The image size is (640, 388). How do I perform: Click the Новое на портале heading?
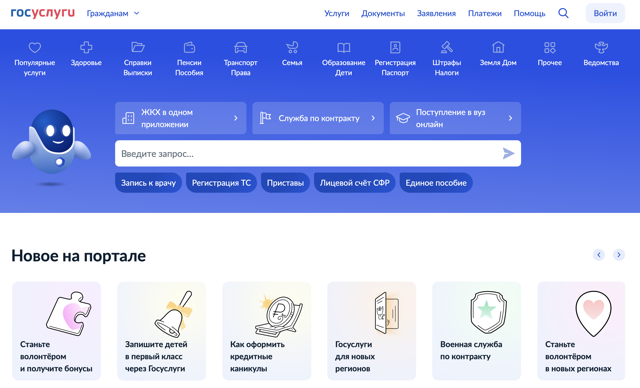(x=78, y=256)
